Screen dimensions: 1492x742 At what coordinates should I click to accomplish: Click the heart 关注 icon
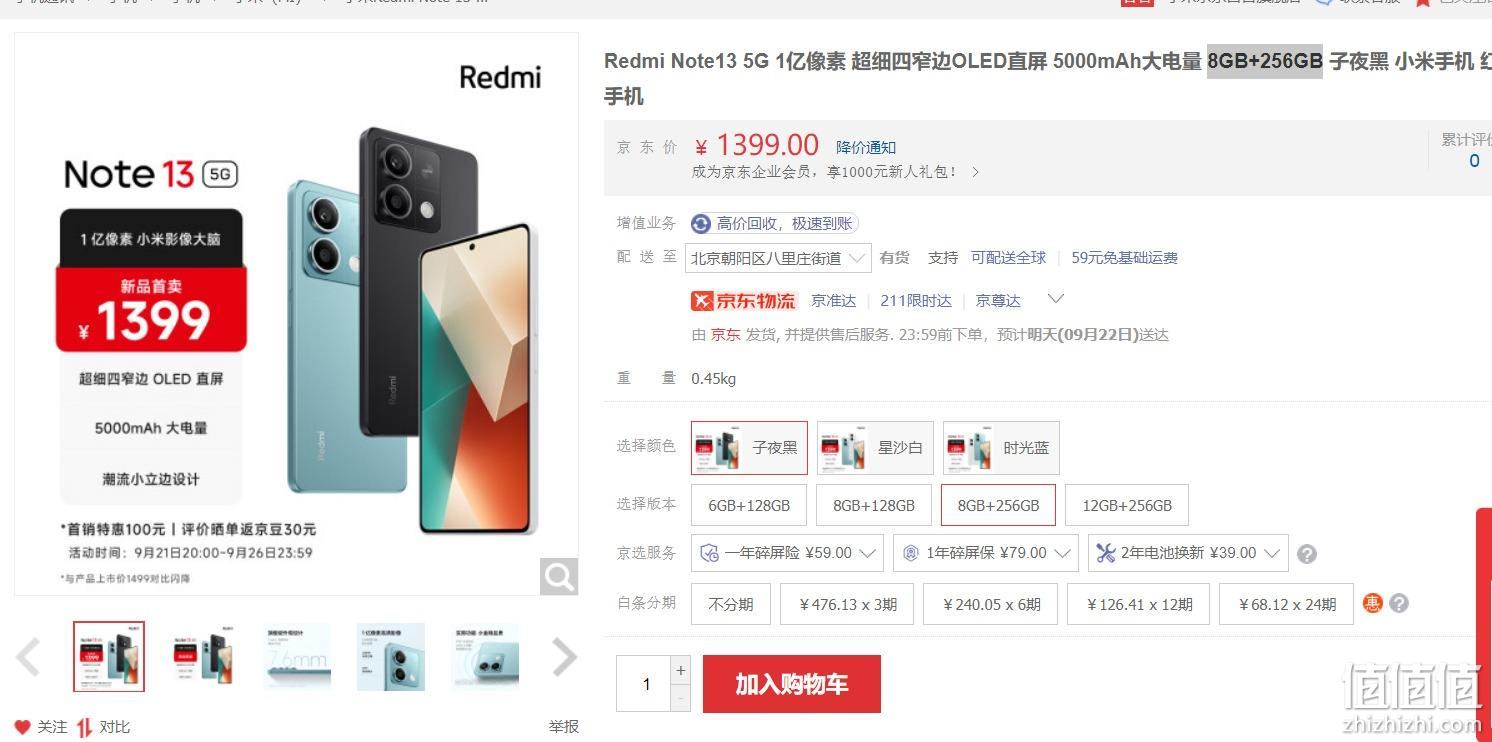pyautogui.click(x=23, y=727)
